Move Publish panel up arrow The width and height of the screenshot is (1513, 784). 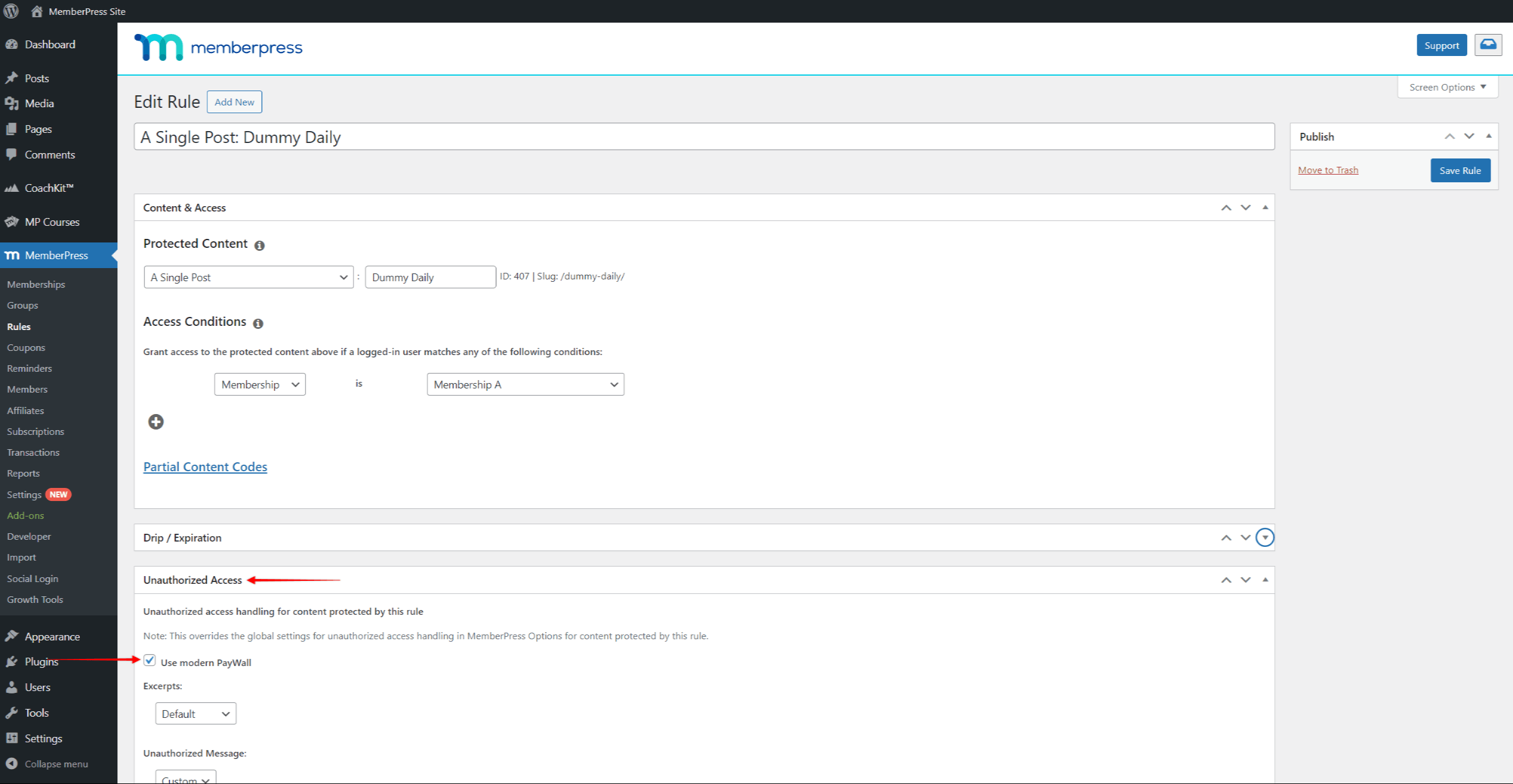click(1450, 136)
